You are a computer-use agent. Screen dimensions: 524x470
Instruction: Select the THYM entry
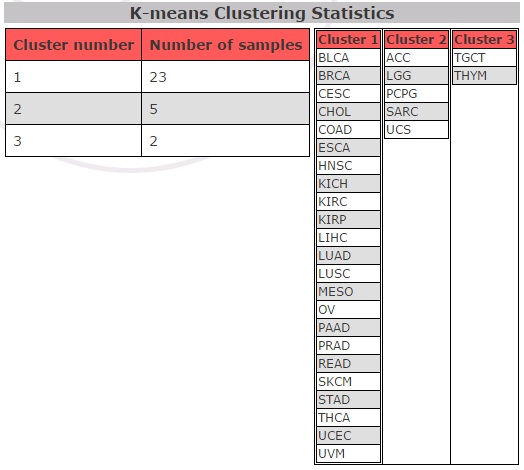[484, 76]
